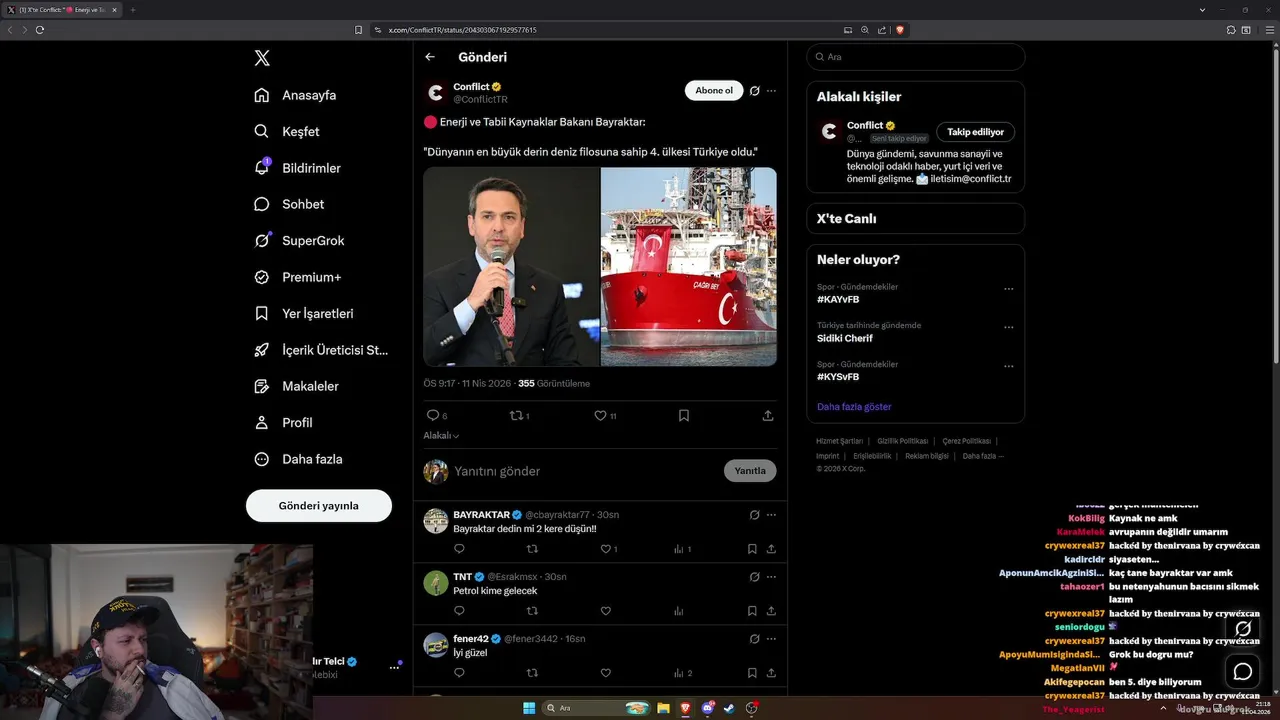Repost TNT's comment

tap(532, 611)
